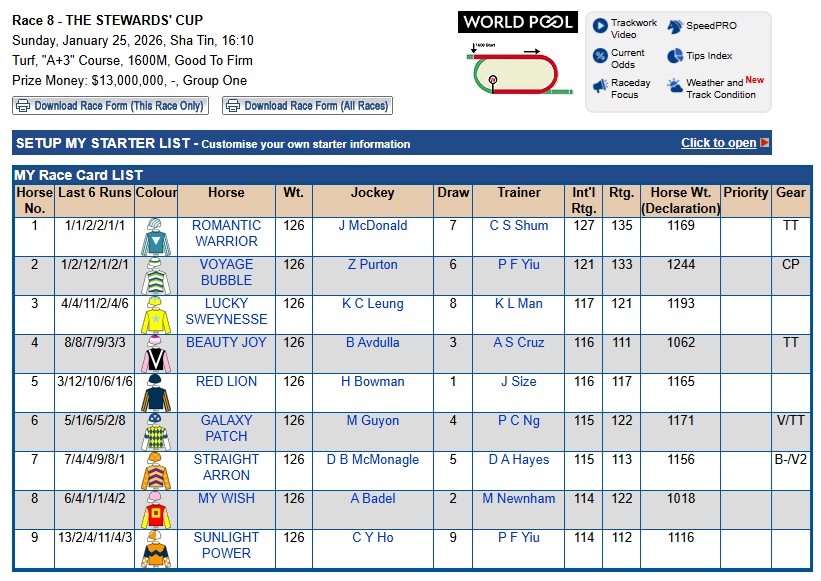This screenshot has width=821, height=581.
Task: Open horse page for Voyage Bubble
Action: pos(226,272)
